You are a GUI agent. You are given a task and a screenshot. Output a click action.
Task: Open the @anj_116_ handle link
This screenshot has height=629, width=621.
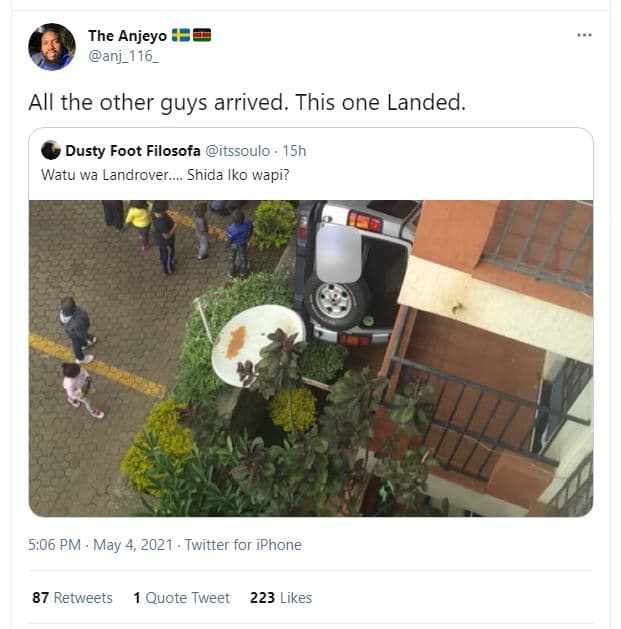coord(123,56)
